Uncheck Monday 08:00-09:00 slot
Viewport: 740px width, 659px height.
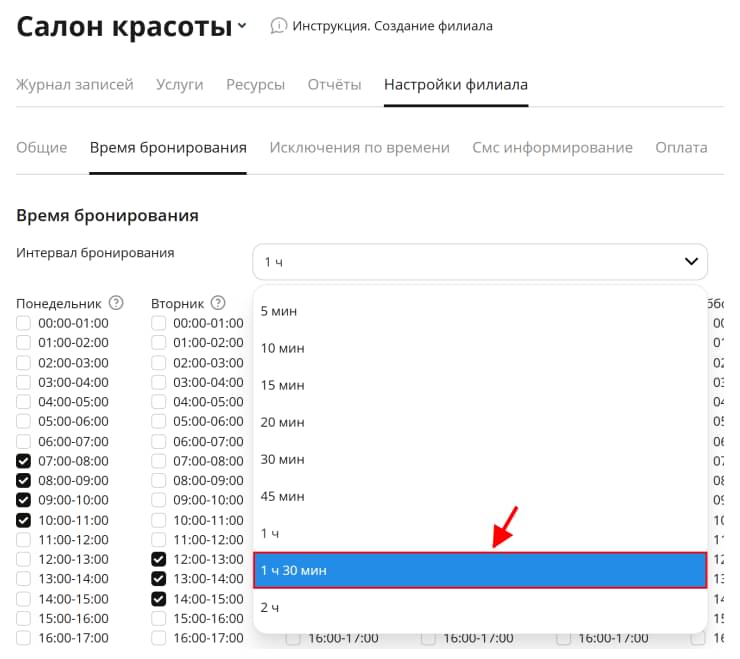click(x=23, y=481)
